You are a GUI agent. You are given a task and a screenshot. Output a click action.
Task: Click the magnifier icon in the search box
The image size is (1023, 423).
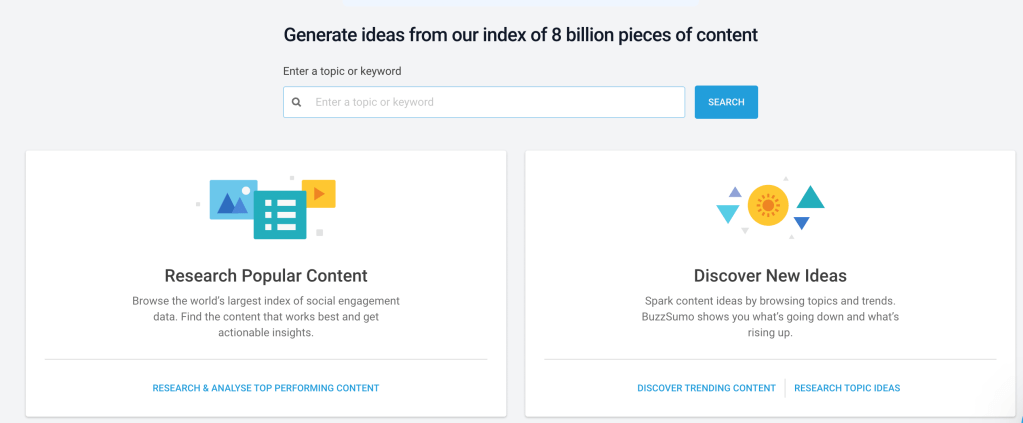[297, 102]
